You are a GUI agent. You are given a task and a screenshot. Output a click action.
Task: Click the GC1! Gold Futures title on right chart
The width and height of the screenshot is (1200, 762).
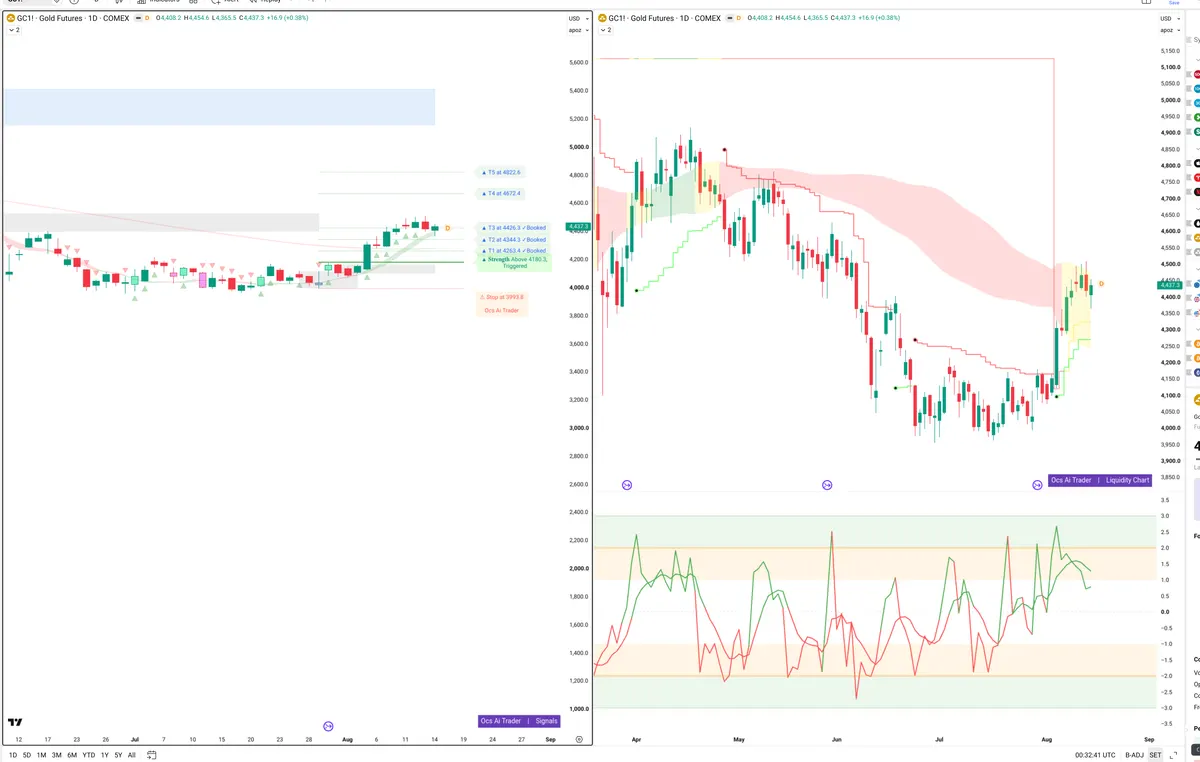tap(664, 18)
